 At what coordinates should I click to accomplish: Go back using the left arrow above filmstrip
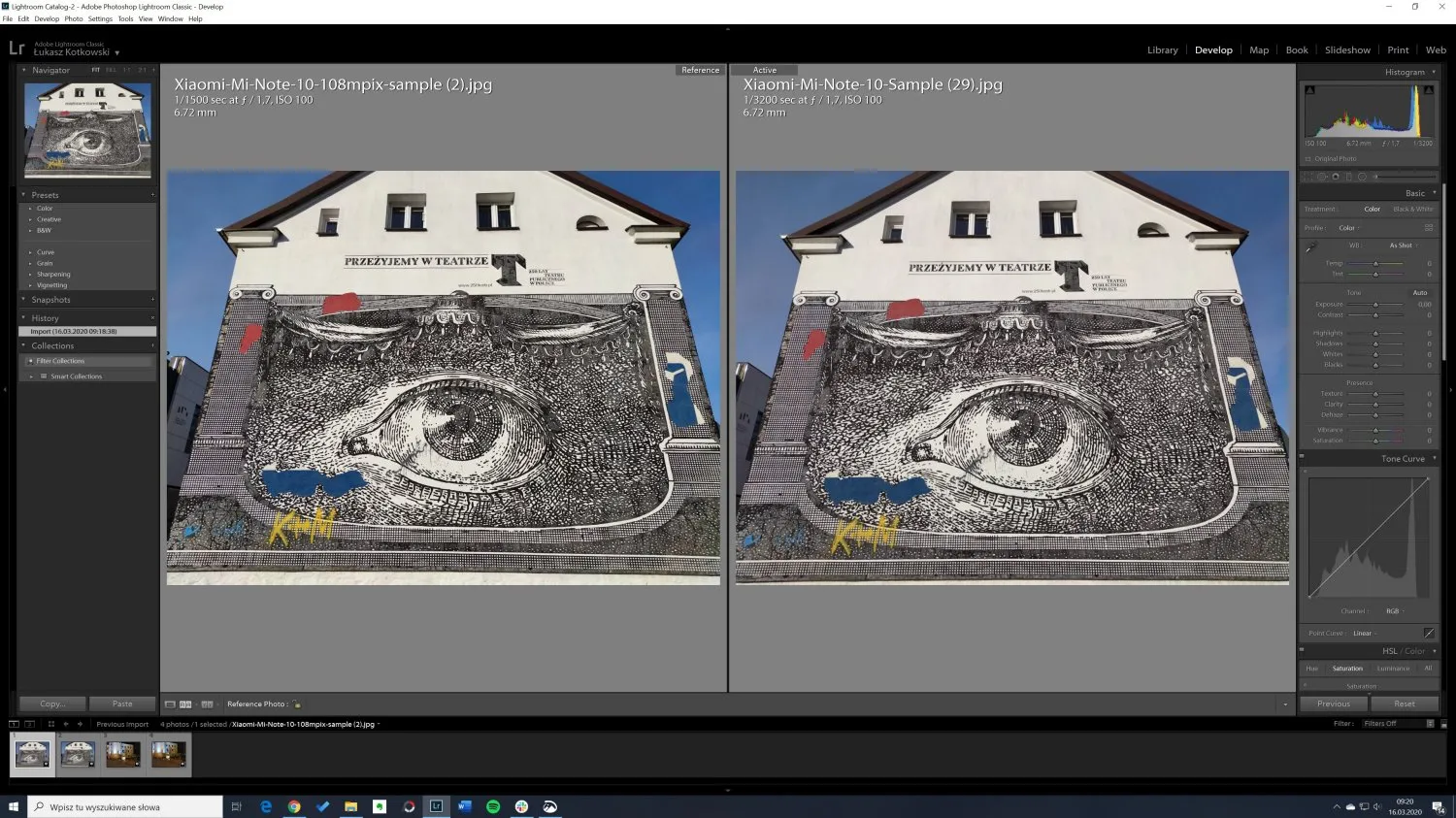(66, 724)
